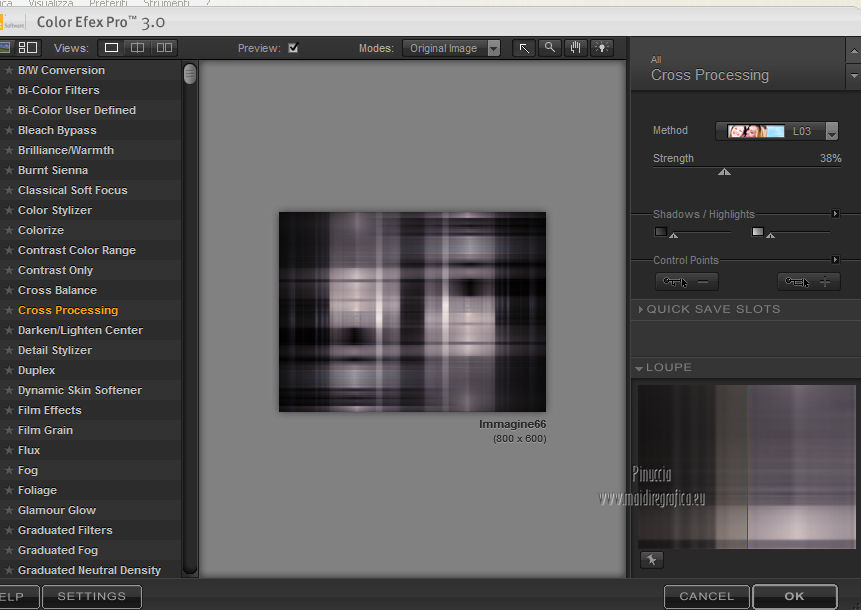Select the Film Effects filter
861x610 pixels.
49,410
